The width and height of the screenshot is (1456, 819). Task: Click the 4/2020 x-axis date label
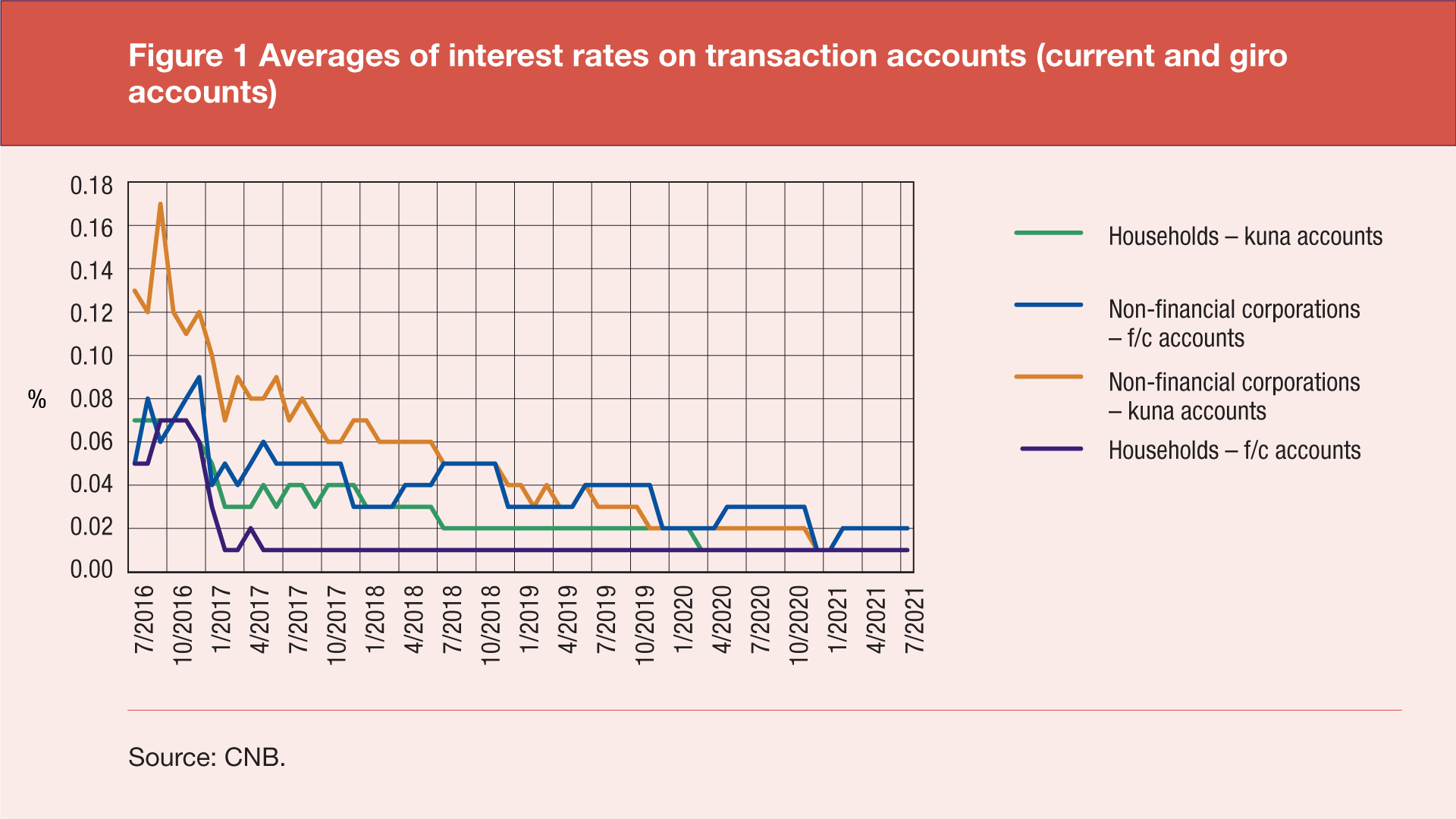pos(723,619)
